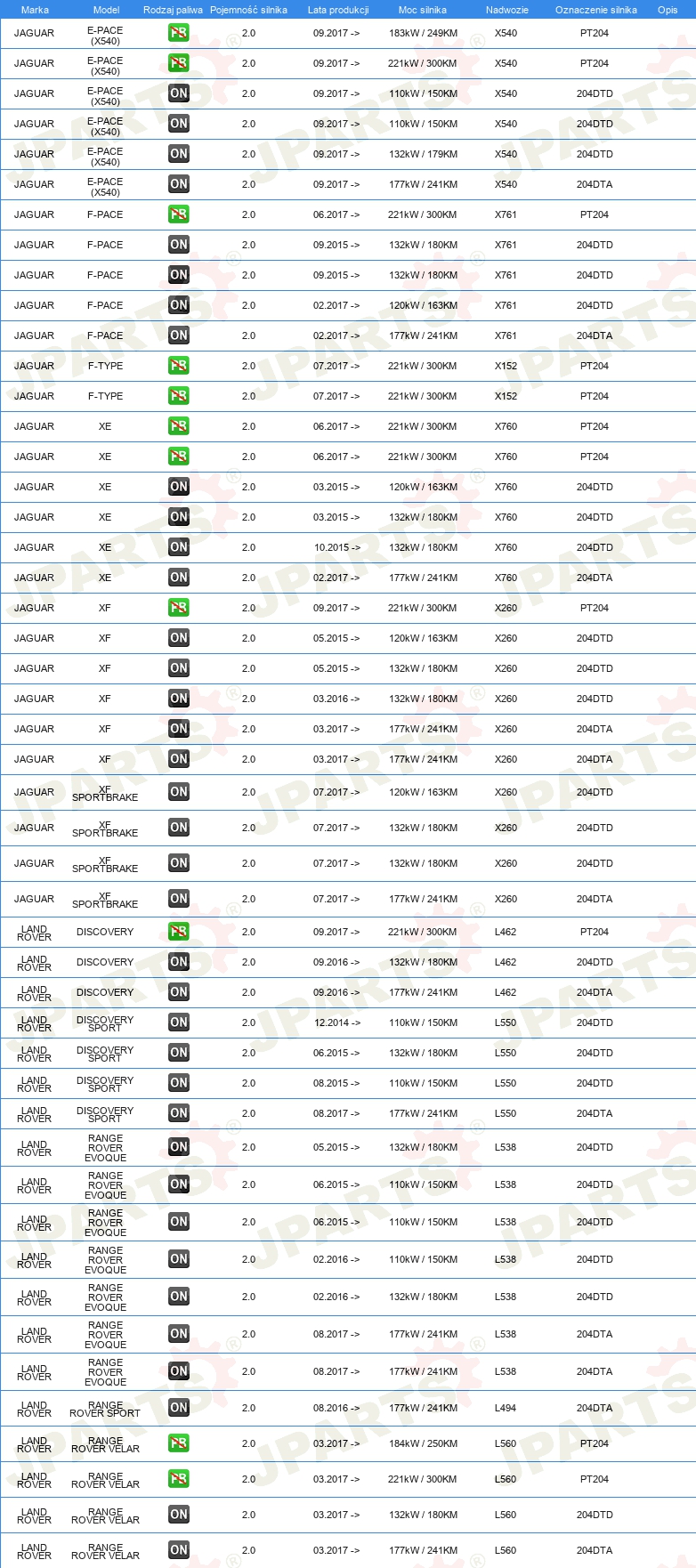The image size is (696, 1568).
Task: Select the 'F-PACE' model cell in the 06.2017 row
Action: 105,214
